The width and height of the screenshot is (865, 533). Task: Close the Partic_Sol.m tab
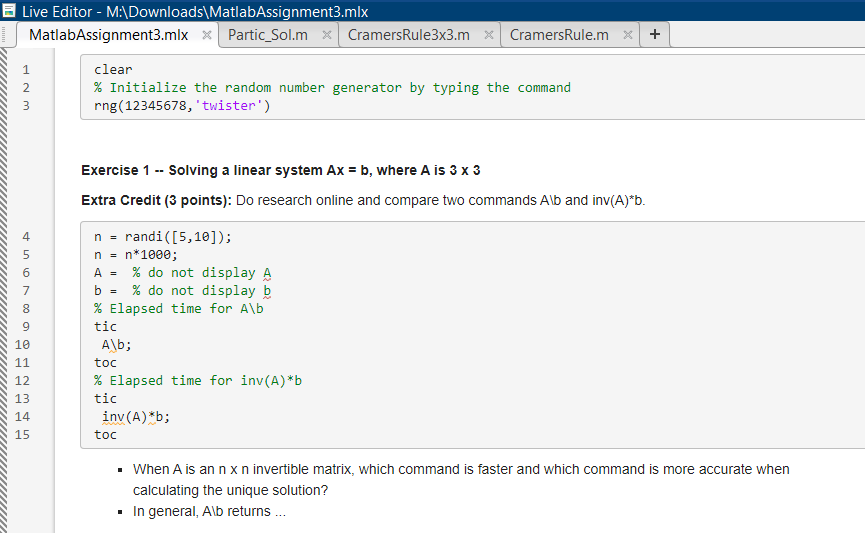tap(327, 35)
